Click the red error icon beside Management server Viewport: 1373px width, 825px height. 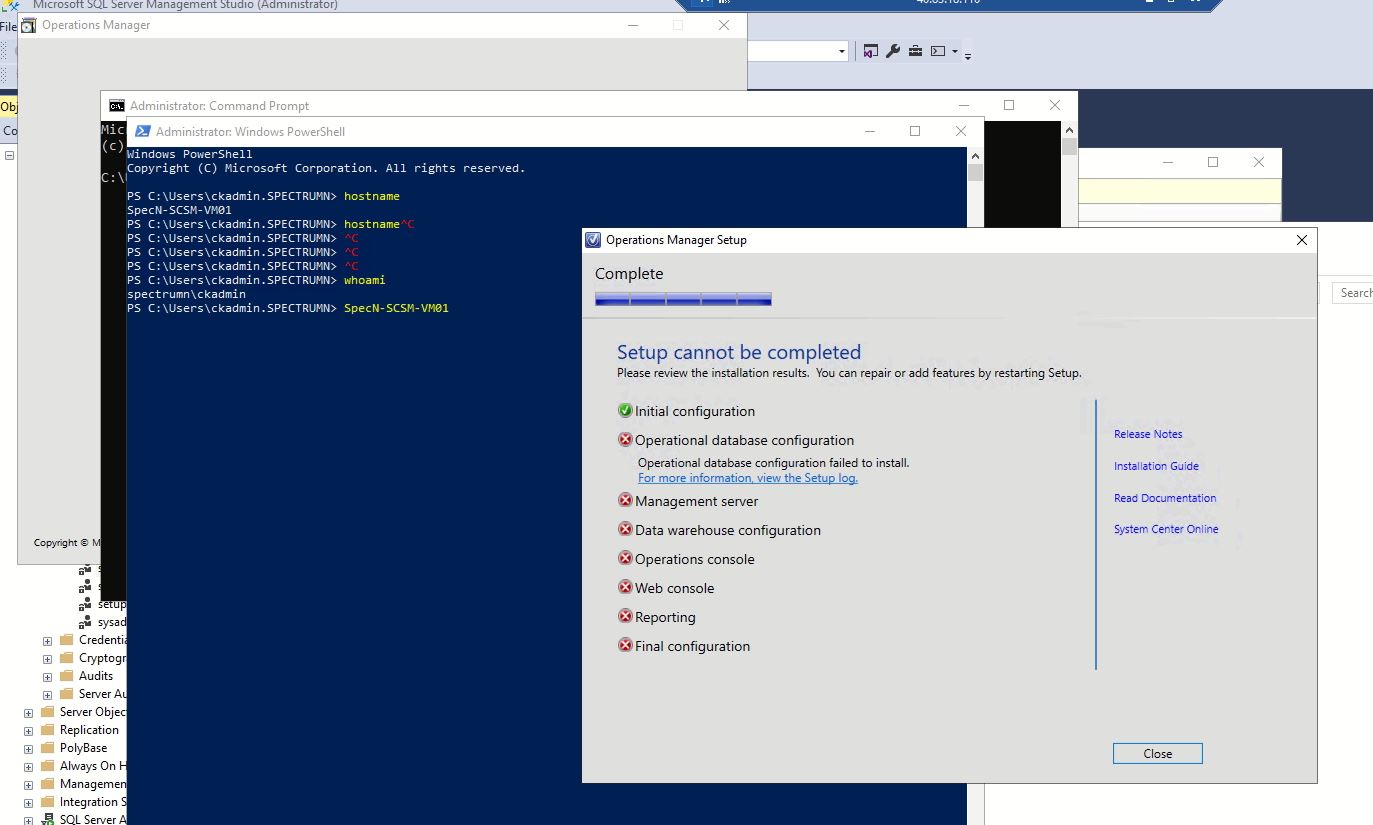pyautogui.click(x=623, y=499)
